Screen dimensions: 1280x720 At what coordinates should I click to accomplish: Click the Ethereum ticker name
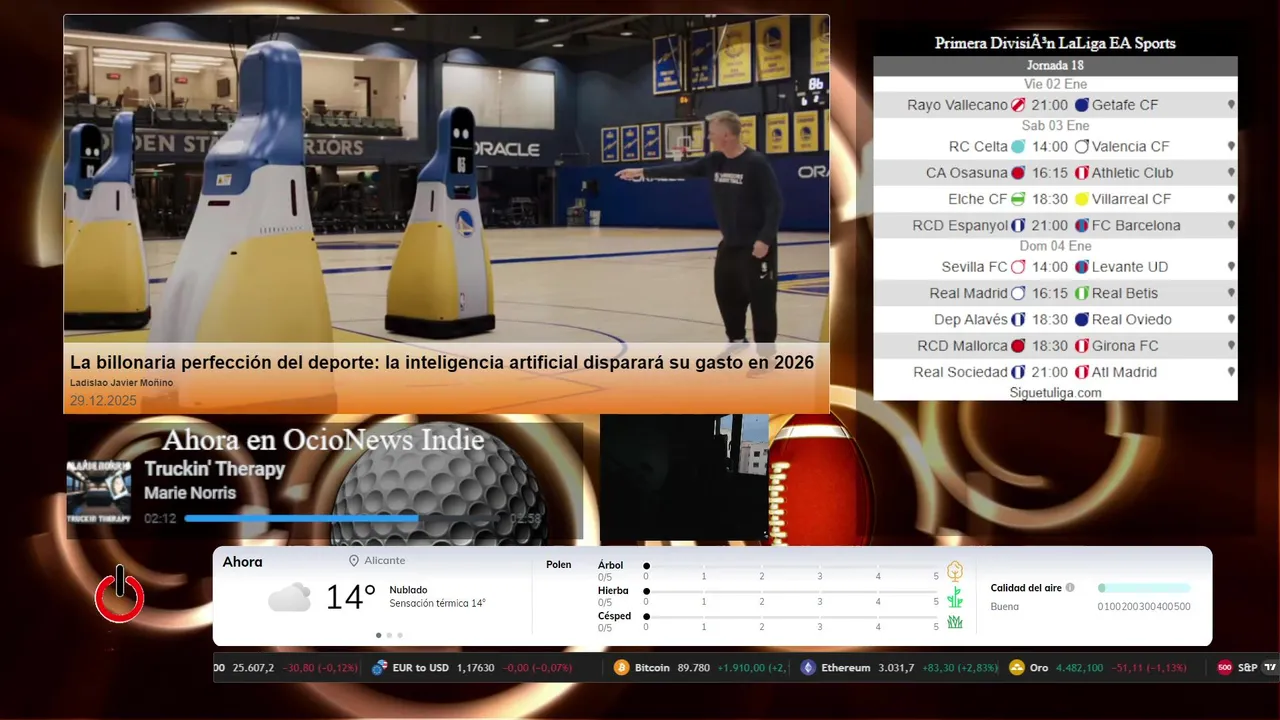(846, 667)
